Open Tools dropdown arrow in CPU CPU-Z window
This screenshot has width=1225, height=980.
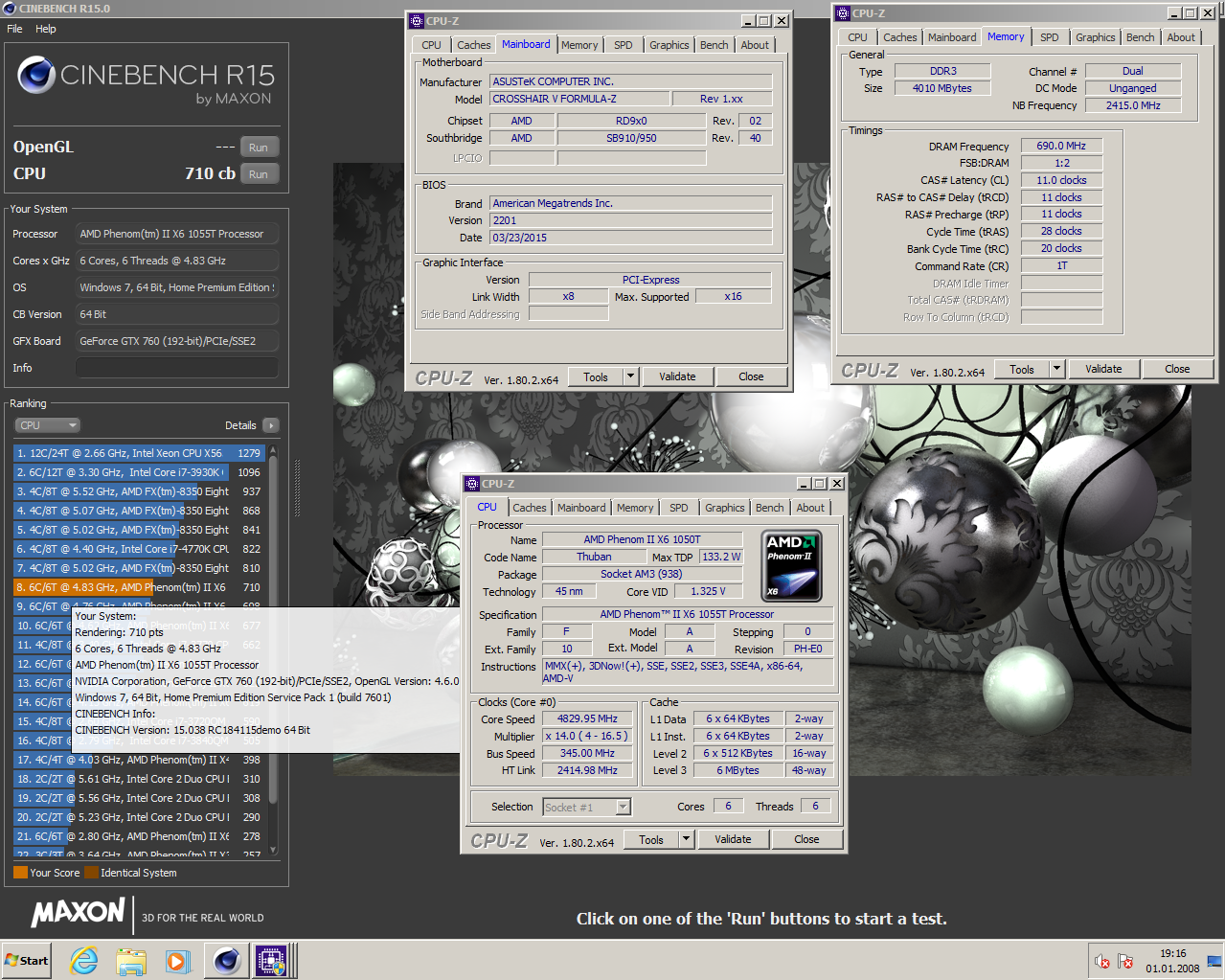click(x=687, y=839)
